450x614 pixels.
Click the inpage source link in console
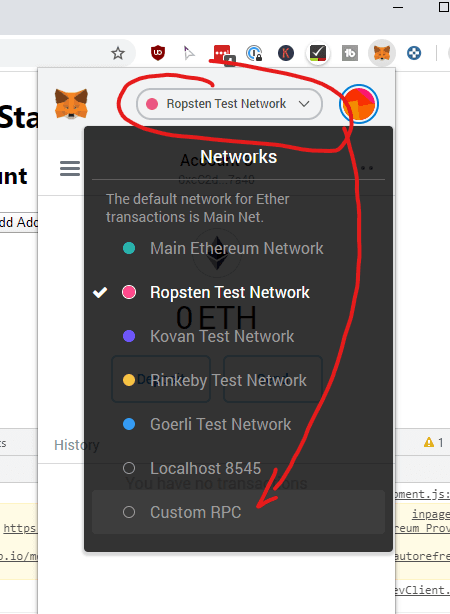pos(430,514)
